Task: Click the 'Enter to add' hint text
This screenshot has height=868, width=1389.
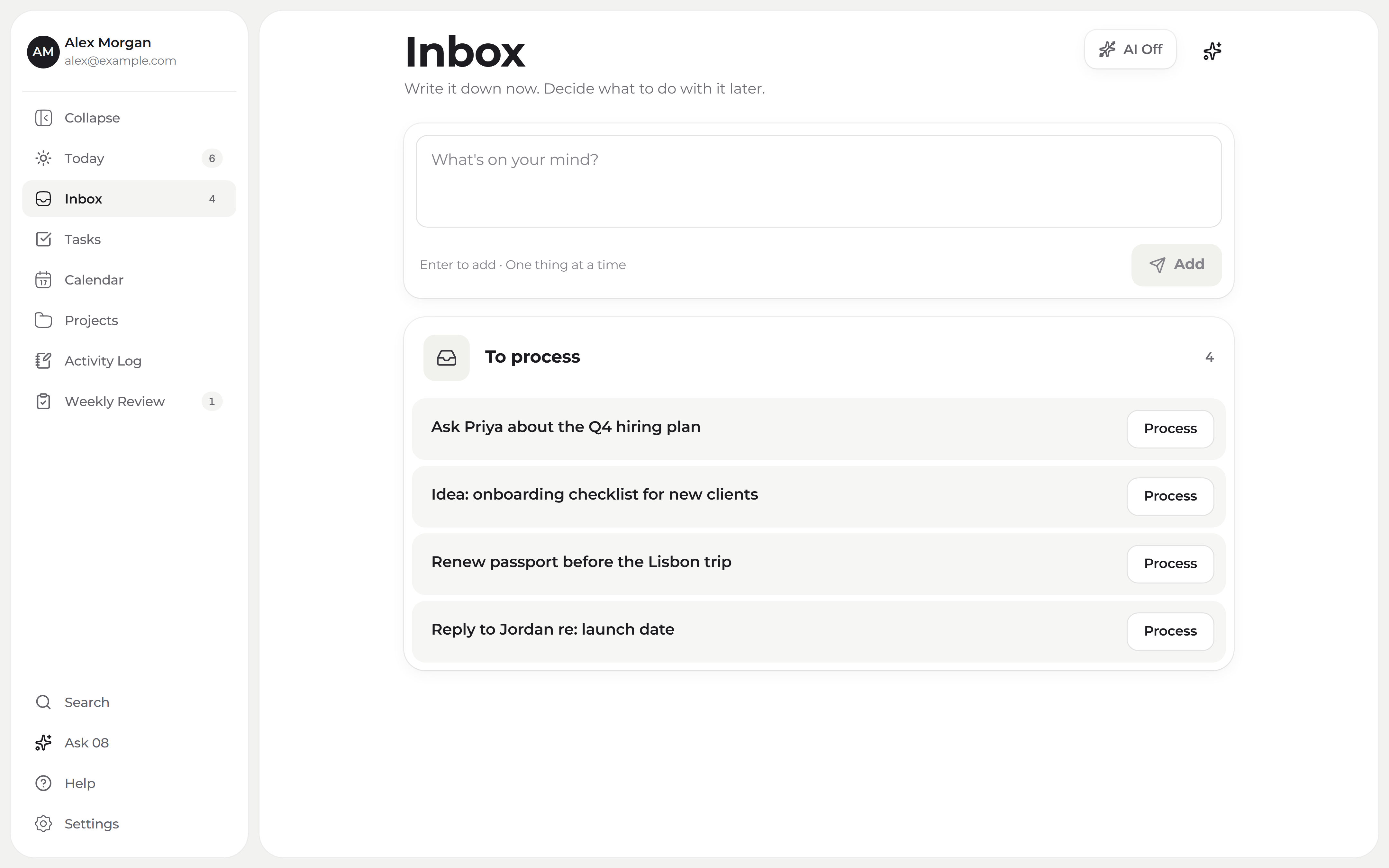Action: [522, 265]
